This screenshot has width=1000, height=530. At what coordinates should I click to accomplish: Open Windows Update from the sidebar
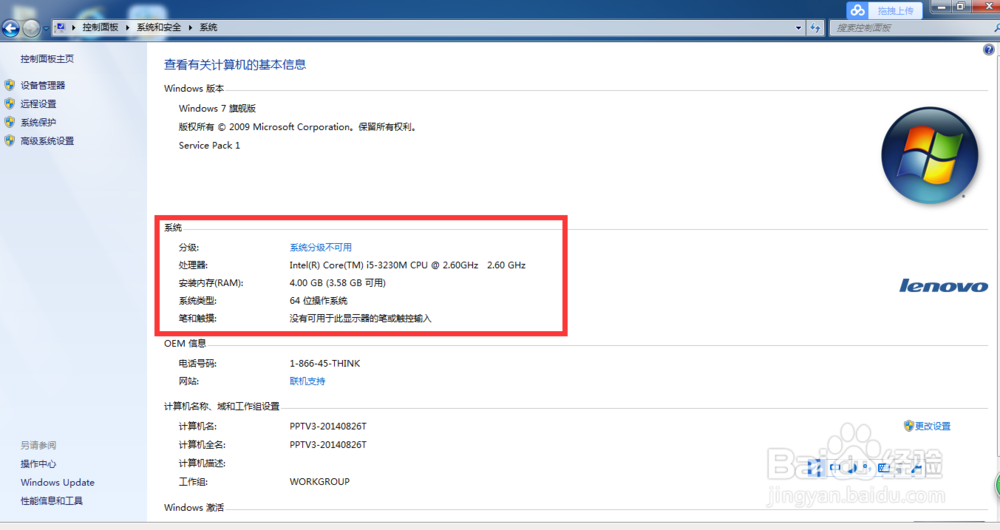[x=57, y=482]
